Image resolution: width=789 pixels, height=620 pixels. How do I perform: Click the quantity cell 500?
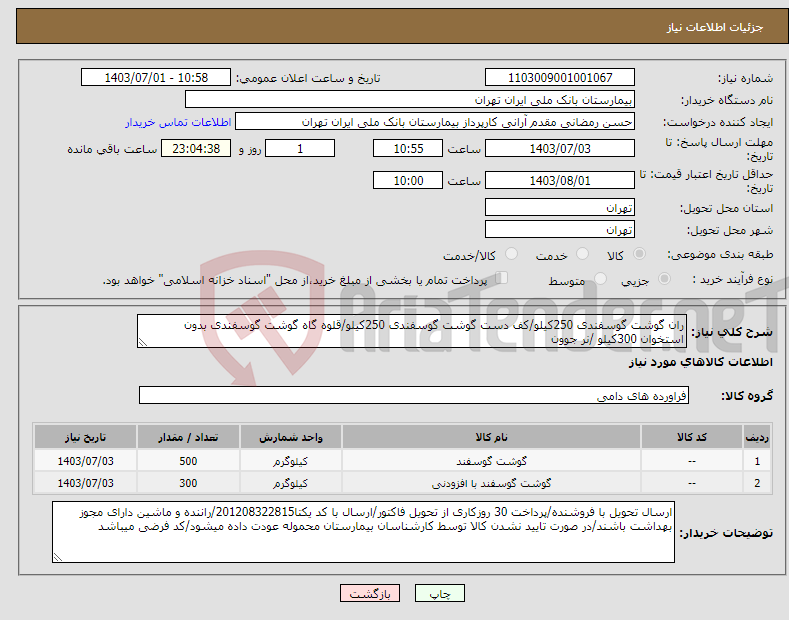pos(188,461)
